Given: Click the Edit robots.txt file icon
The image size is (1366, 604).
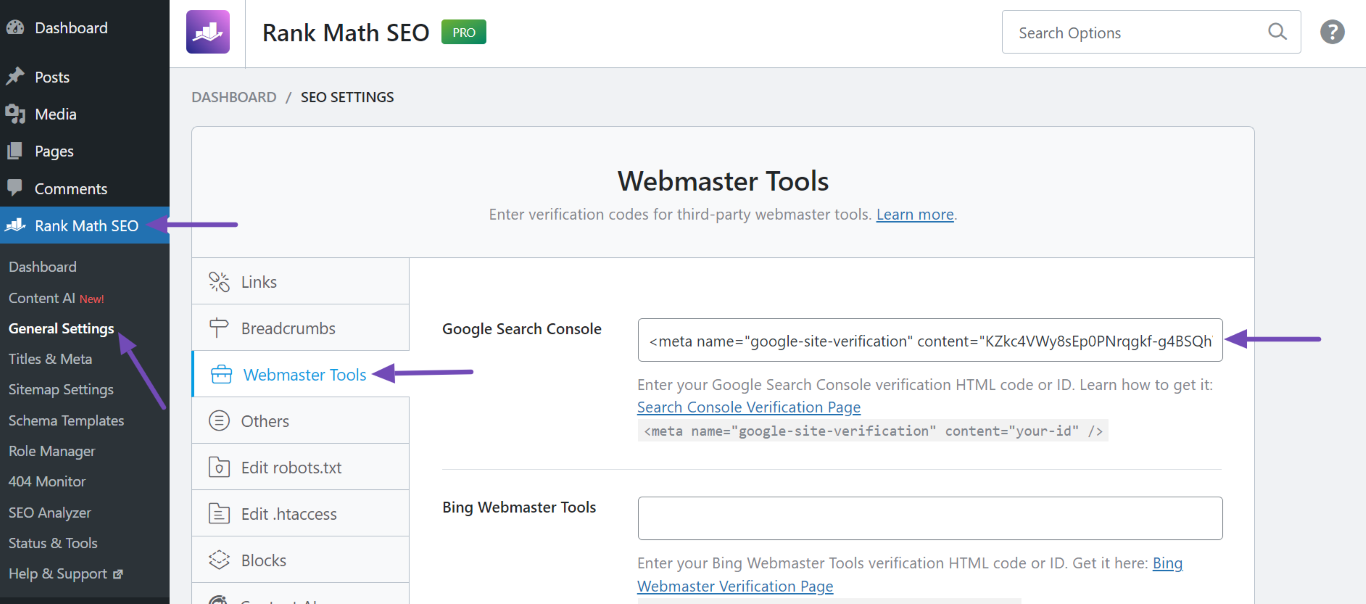Looking at the screenshot, I should tap(219, 468).
